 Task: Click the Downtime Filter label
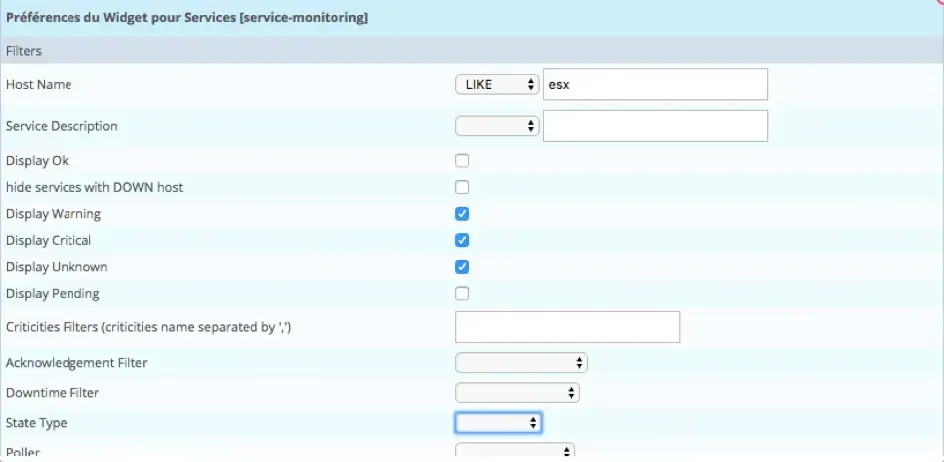click(52, 393)
